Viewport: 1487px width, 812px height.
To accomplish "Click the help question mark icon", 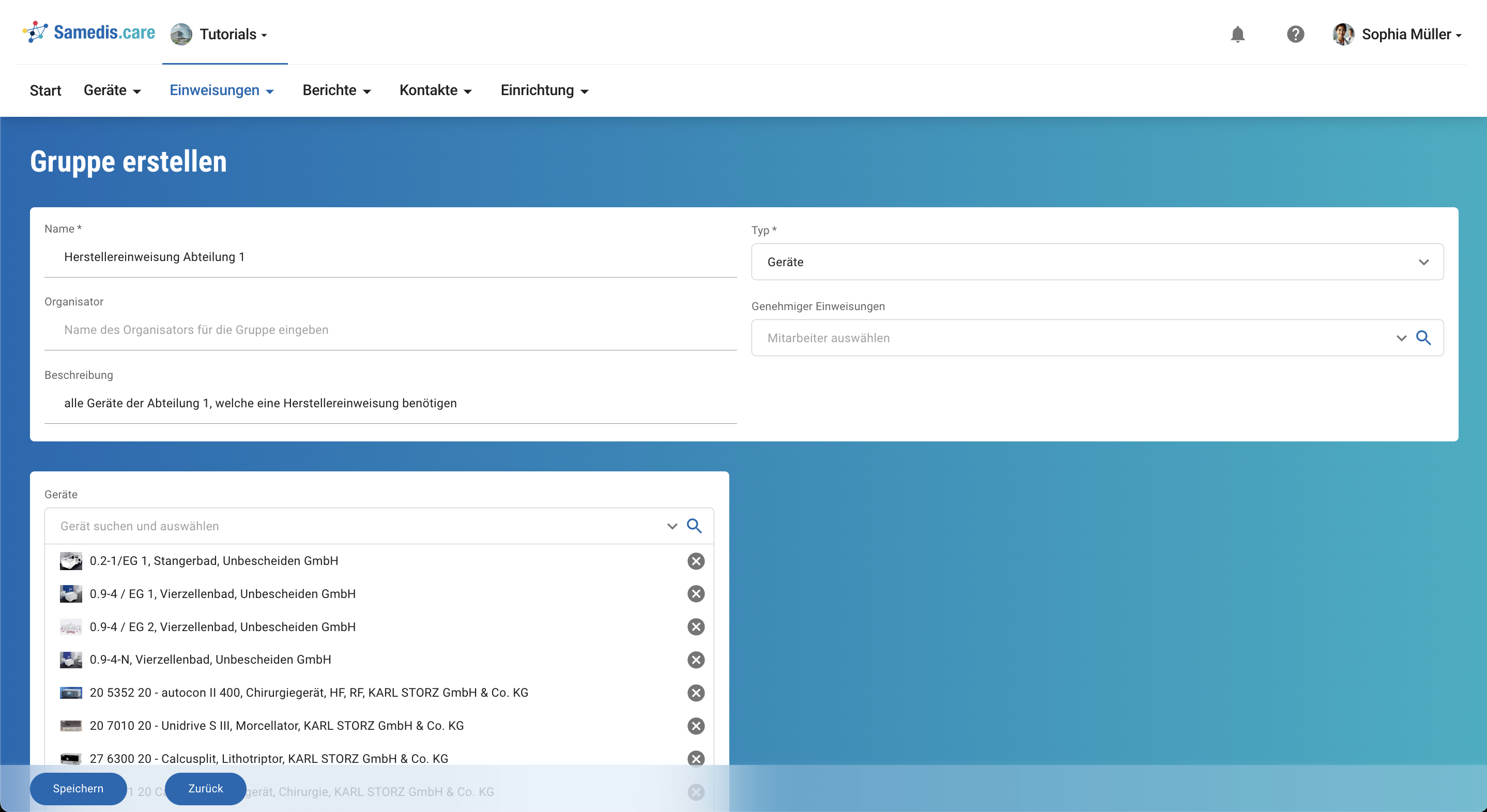I will (1295, 34).
